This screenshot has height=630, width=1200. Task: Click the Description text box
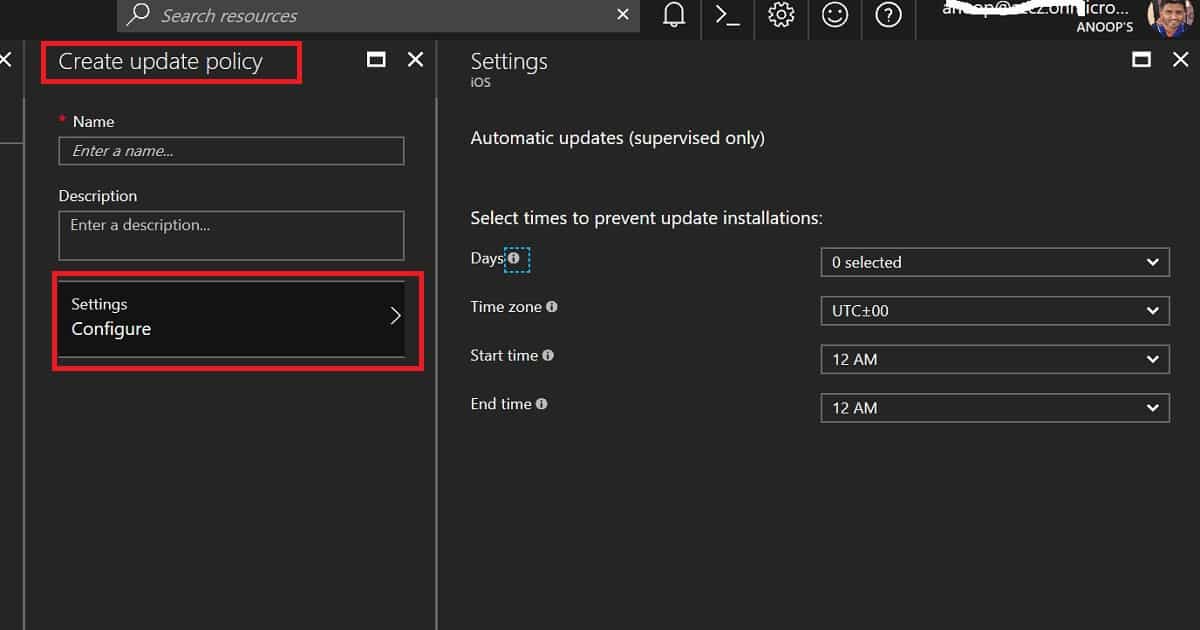[x=231, y=235]
